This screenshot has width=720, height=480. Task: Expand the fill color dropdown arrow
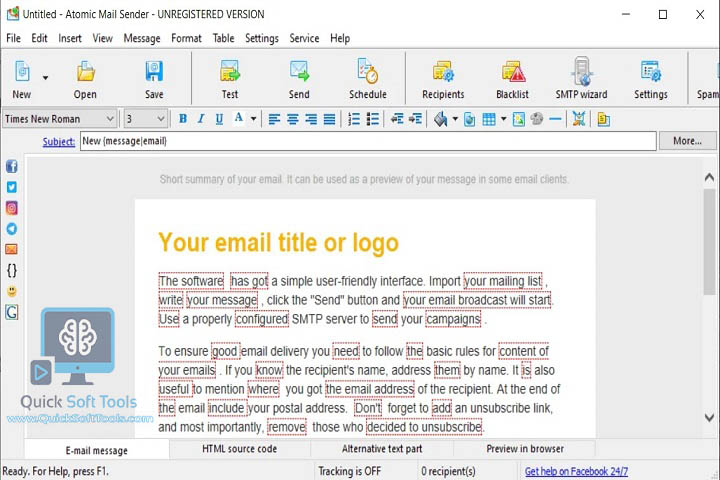455,119
